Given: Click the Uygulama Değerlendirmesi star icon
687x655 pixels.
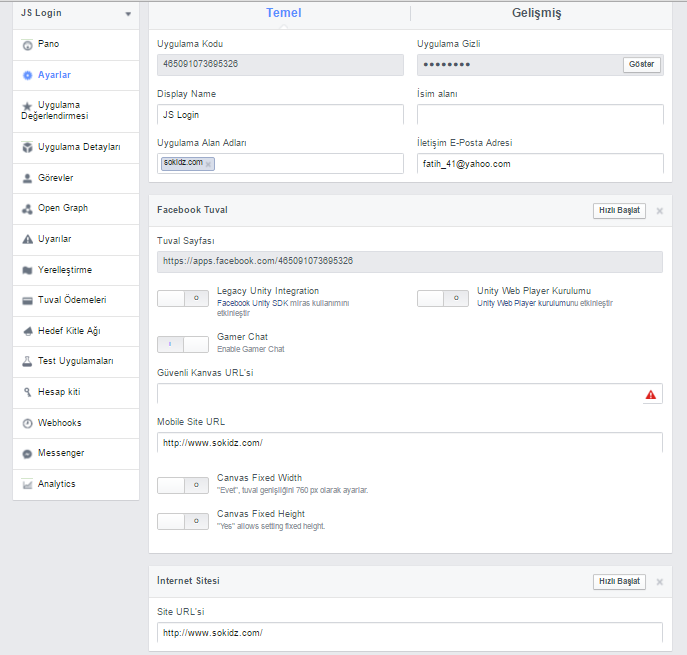Looking at the screenshot, I should click(28, 106).
